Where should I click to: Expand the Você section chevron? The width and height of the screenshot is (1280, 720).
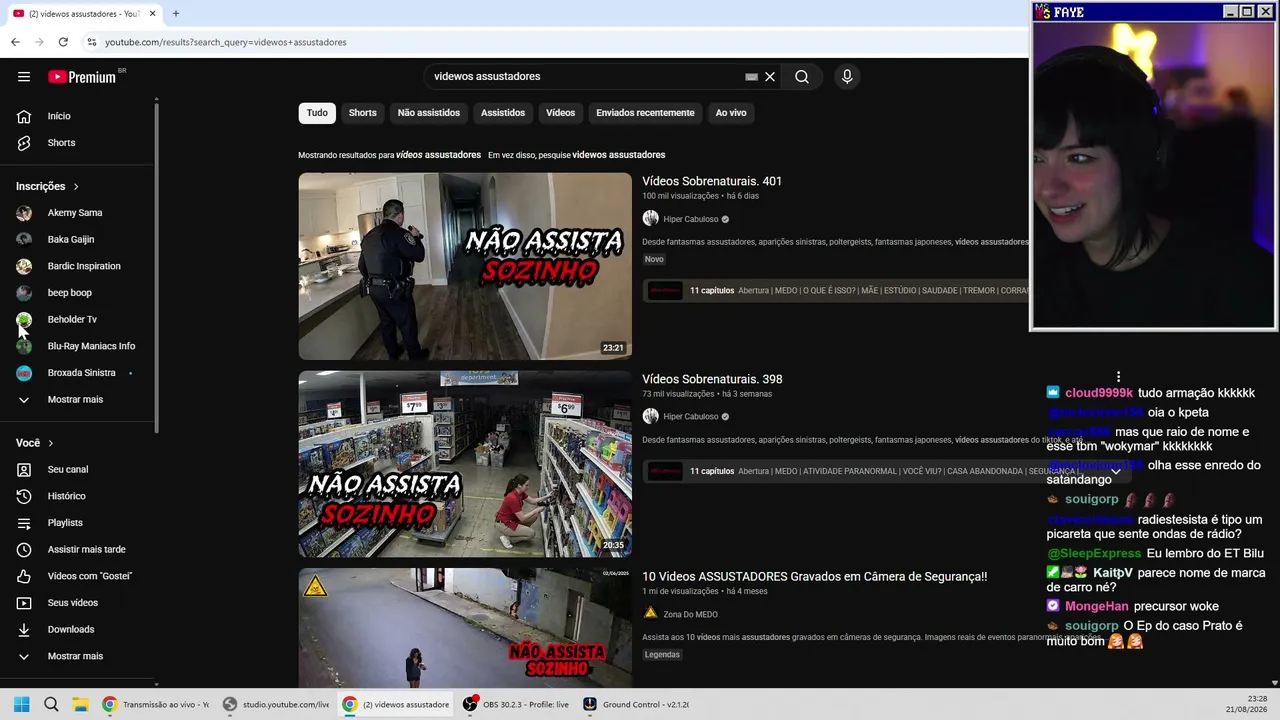(50, 443)
